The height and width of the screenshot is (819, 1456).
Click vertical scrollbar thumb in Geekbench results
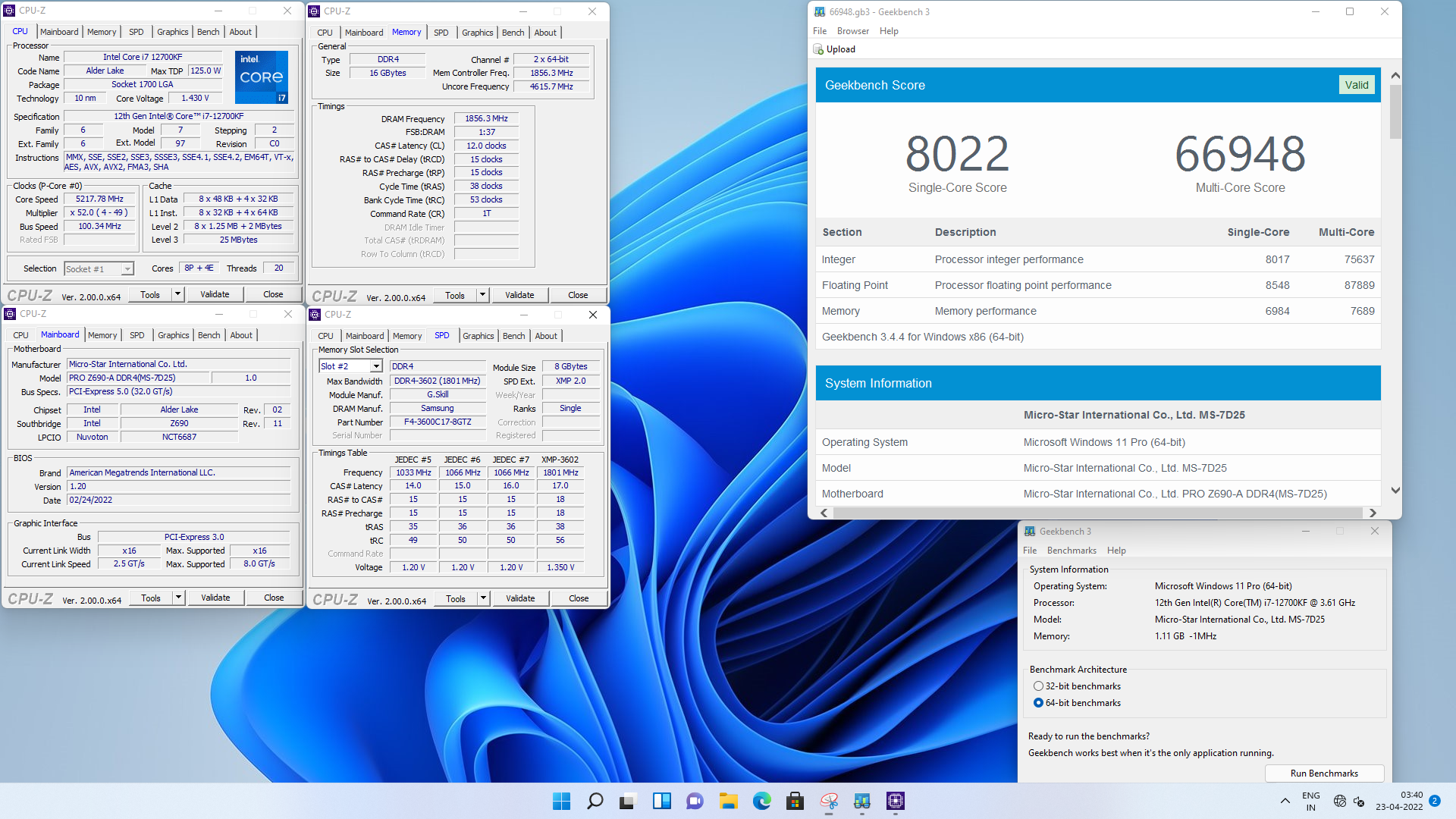click(x=1395, y=111)
